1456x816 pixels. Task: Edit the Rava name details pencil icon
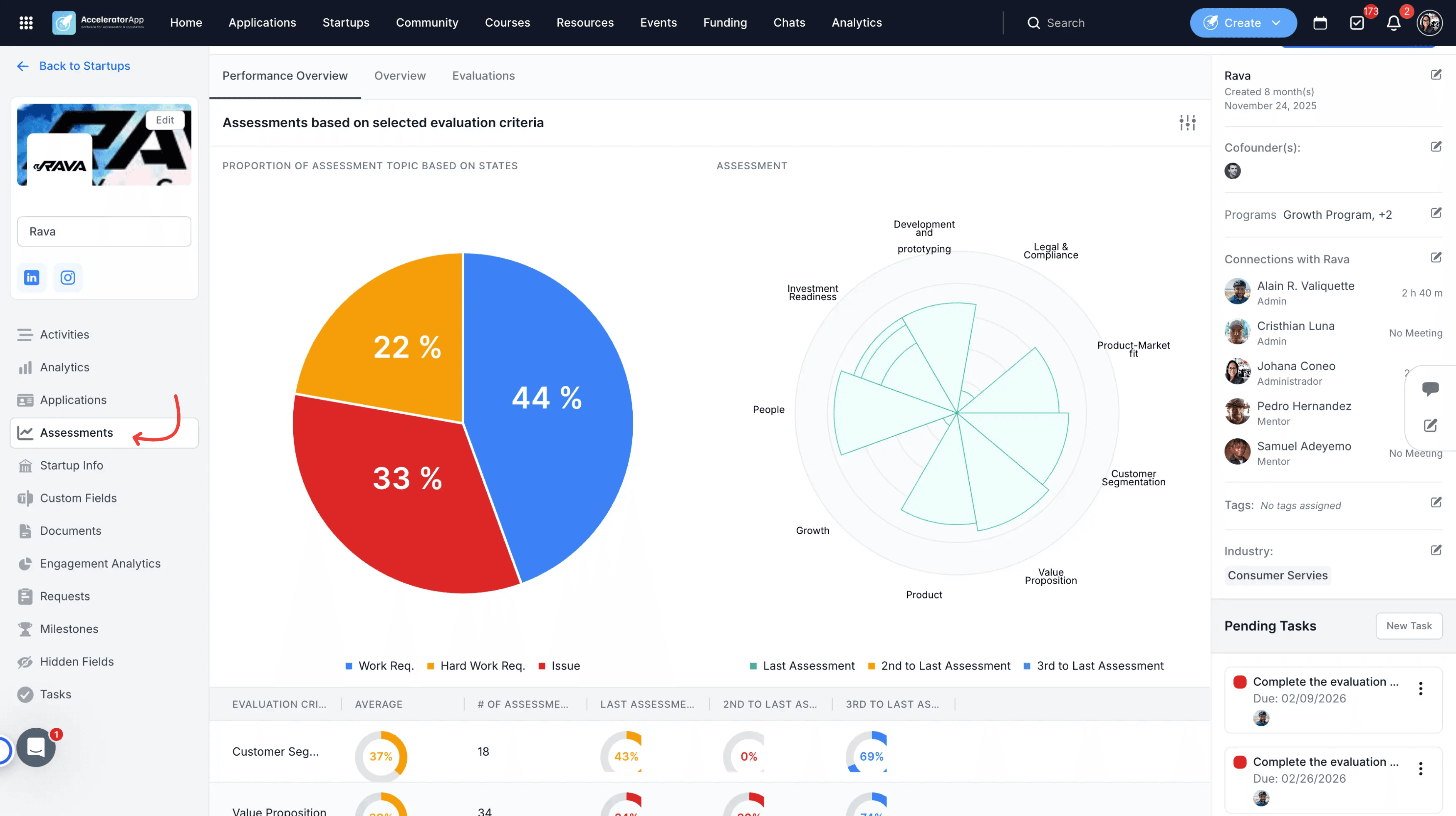1436,74
